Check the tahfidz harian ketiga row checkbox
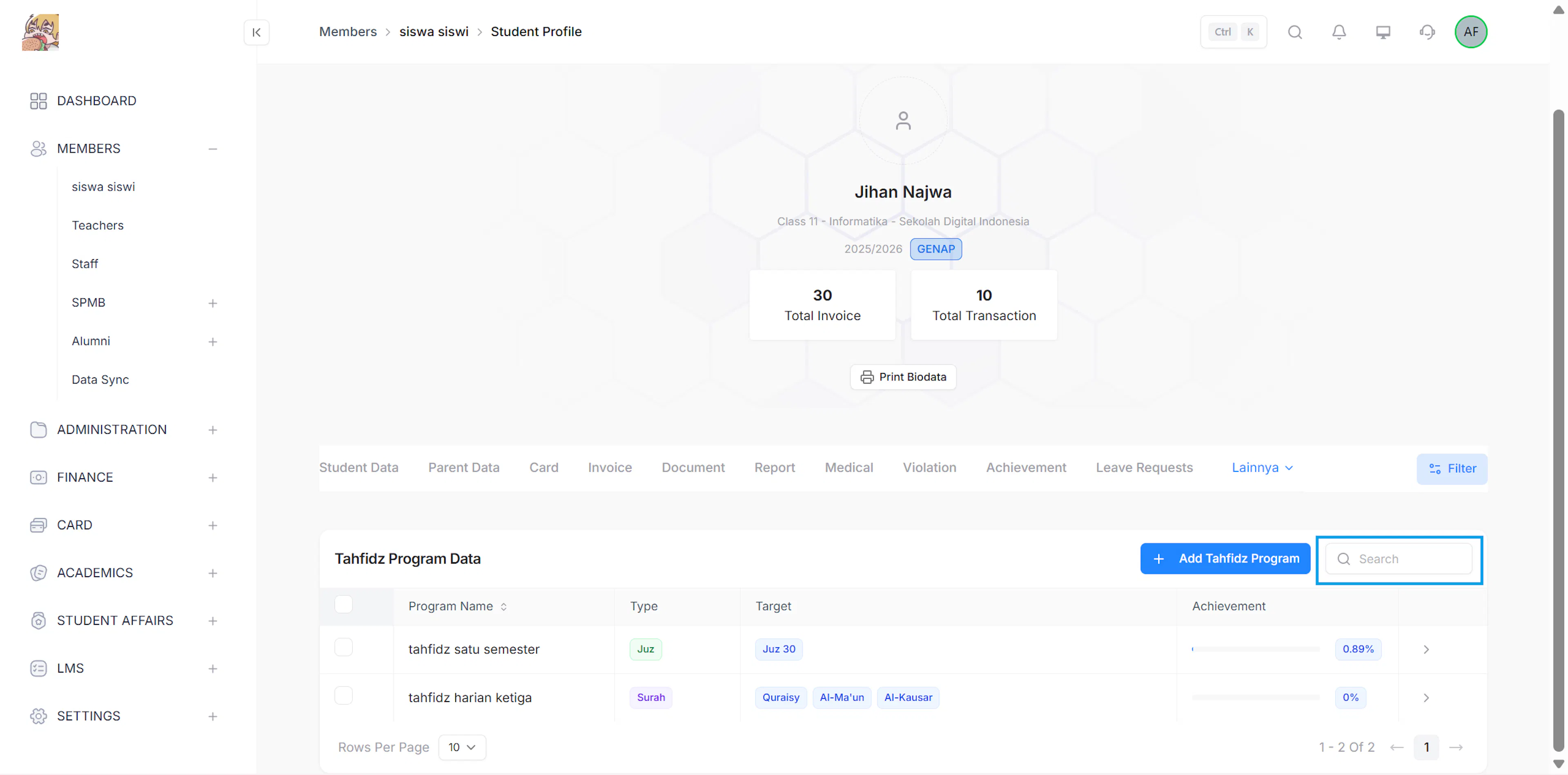The width and height of the screenshot is (1568, 775). coord(343,695)
